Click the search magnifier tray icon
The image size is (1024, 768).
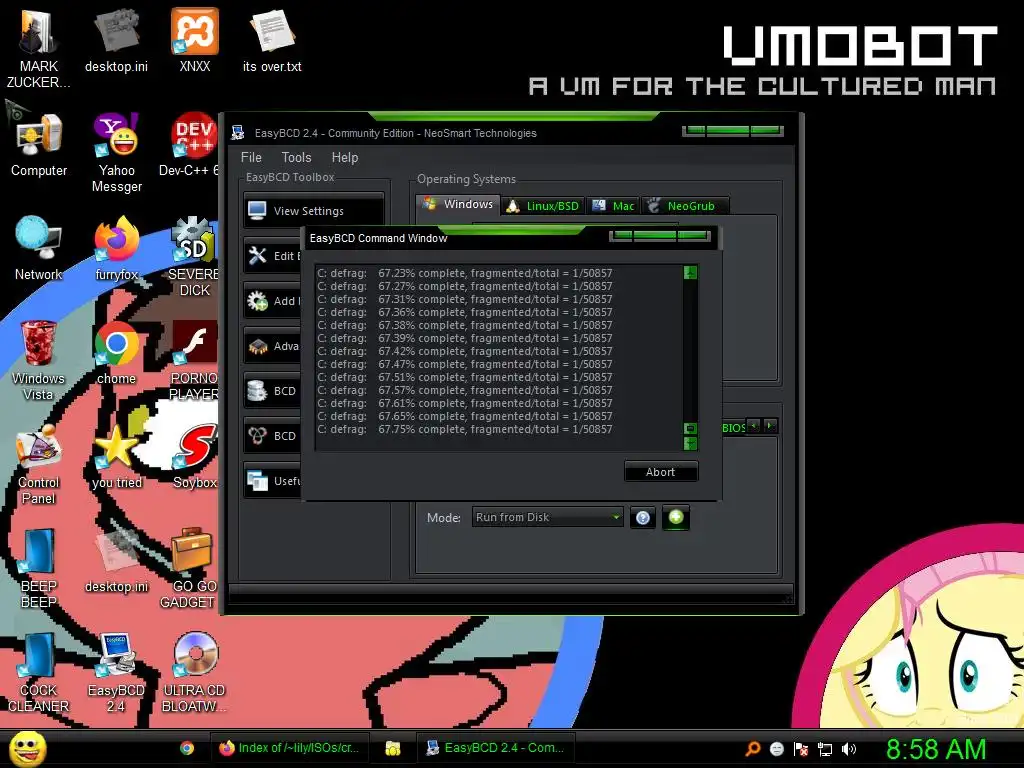(x=753, y=749)
